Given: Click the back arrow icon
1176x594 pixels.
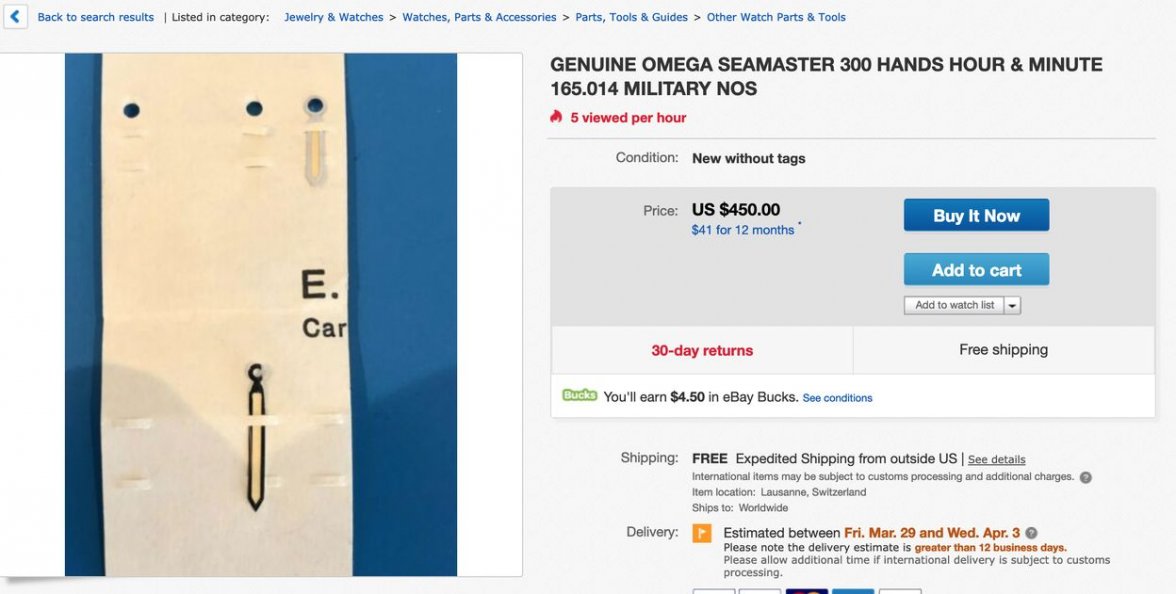Looking at the screenshot, I should tap(14, 17).
